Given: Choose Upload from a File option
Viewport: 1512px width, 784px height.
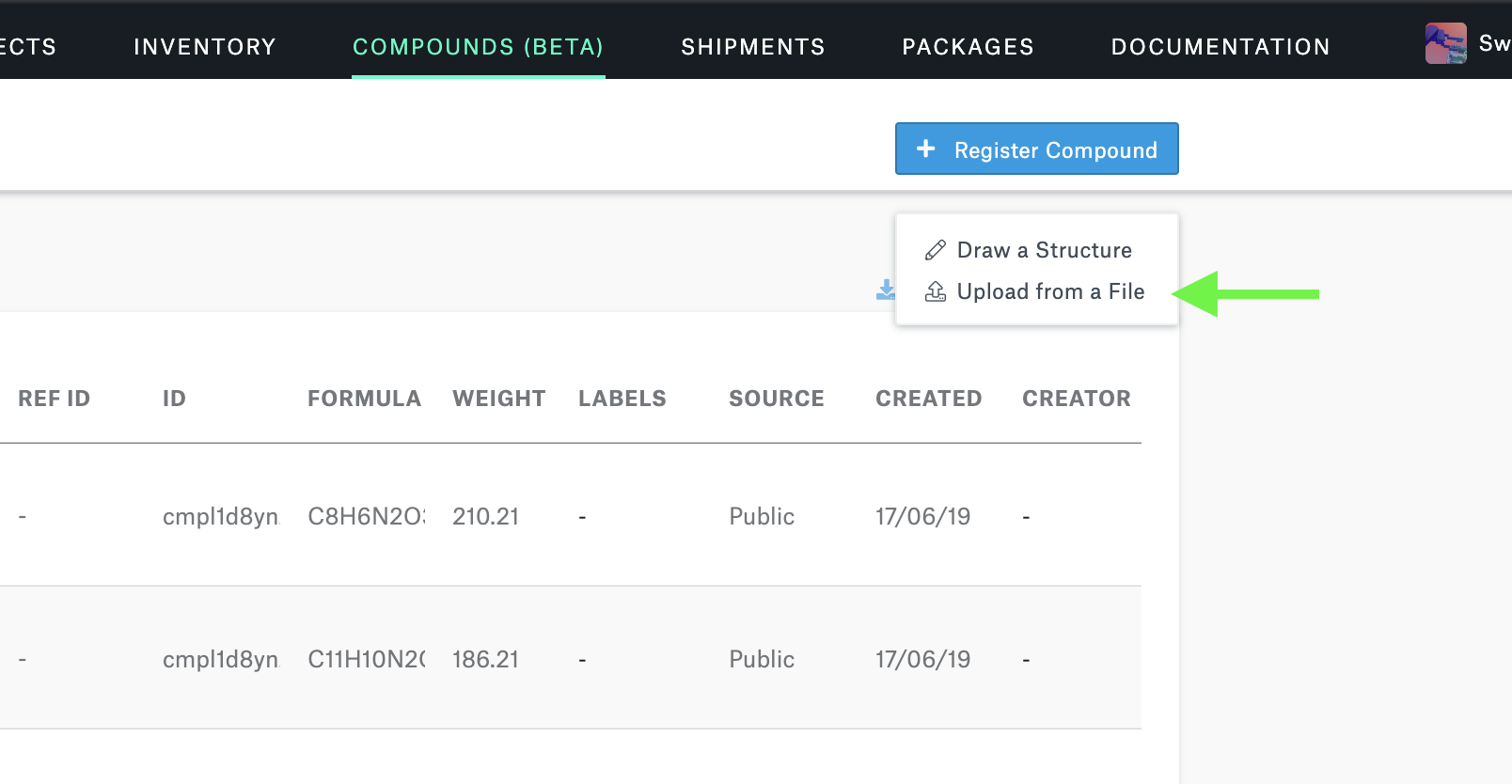Looking at the screenshot, I should click(1050, 292).
